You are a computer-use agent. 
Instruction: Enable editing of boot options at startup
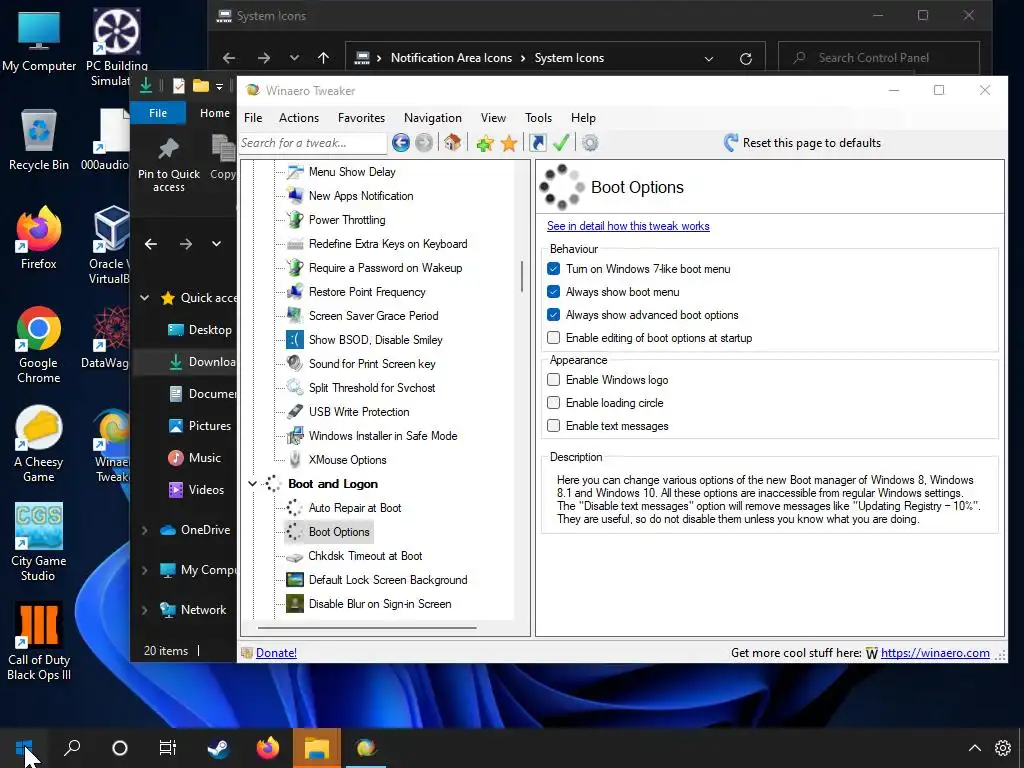553,338
